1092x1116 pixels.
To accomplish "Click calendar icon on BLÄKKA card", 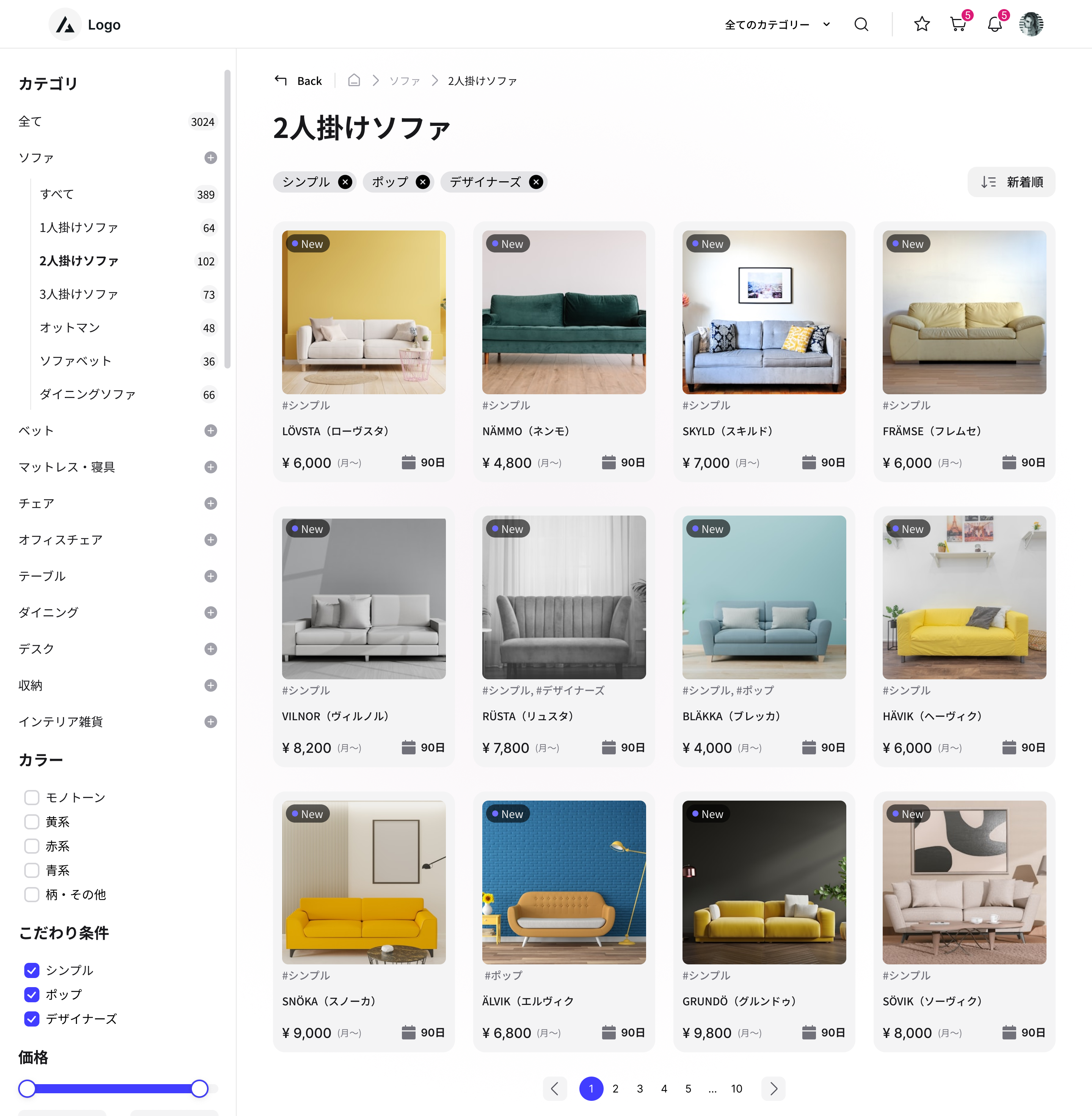I will click(809, 747).
